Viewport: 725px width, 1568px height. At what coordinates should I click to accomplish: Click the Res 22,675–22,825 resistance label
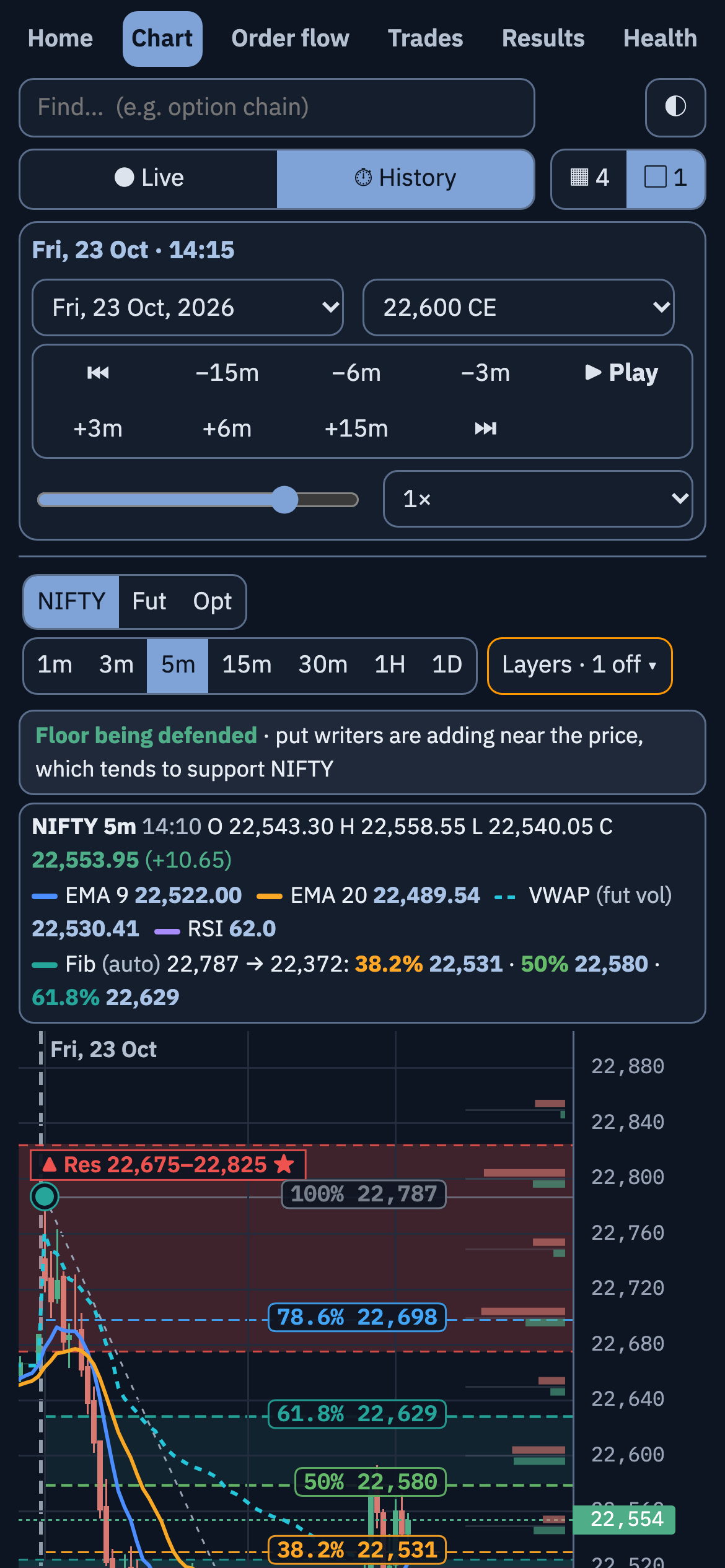point(168,1165)
